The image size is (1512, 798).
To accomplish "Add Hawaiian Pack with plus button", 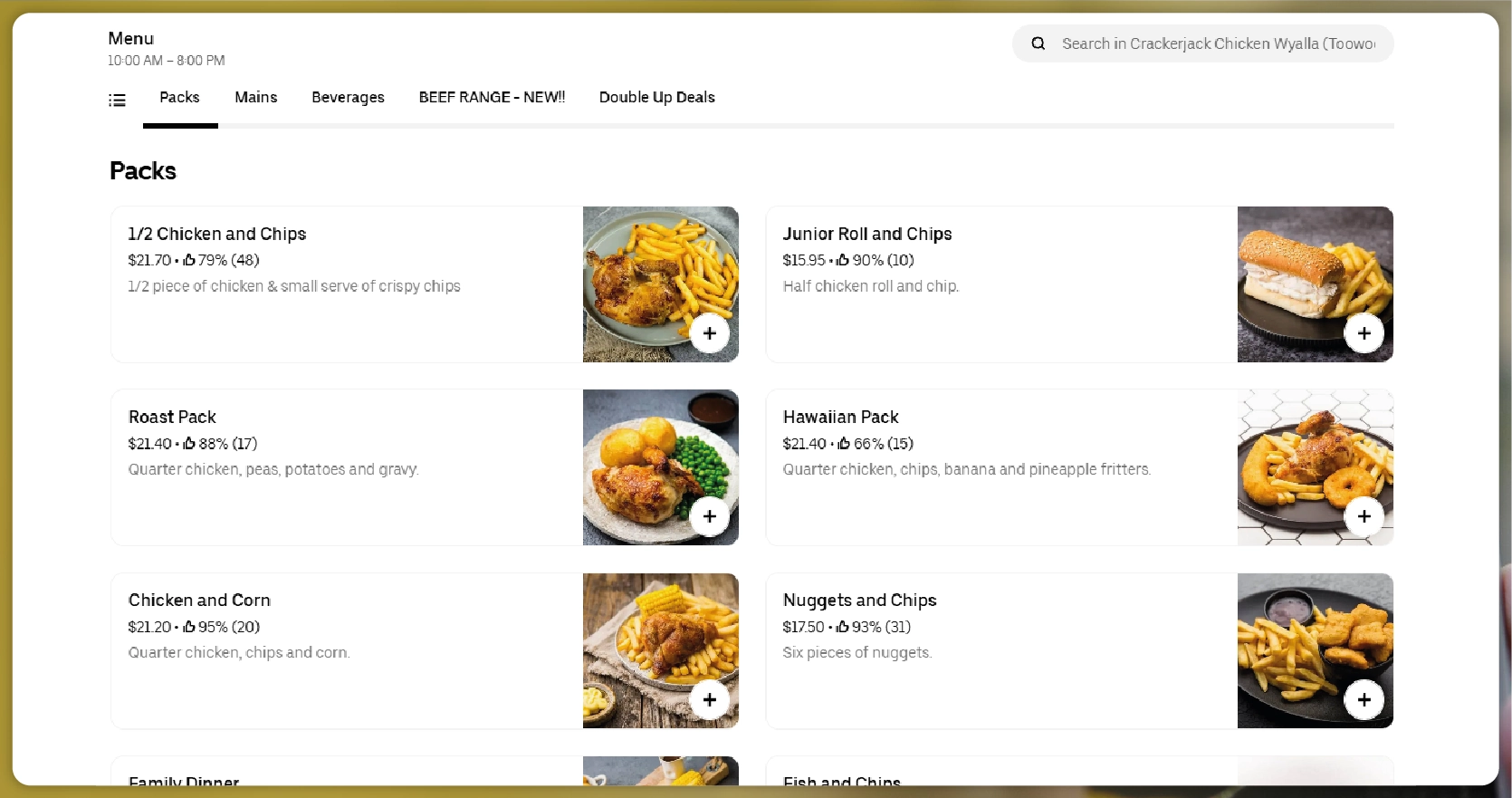I will click(x=1364, y=516).
